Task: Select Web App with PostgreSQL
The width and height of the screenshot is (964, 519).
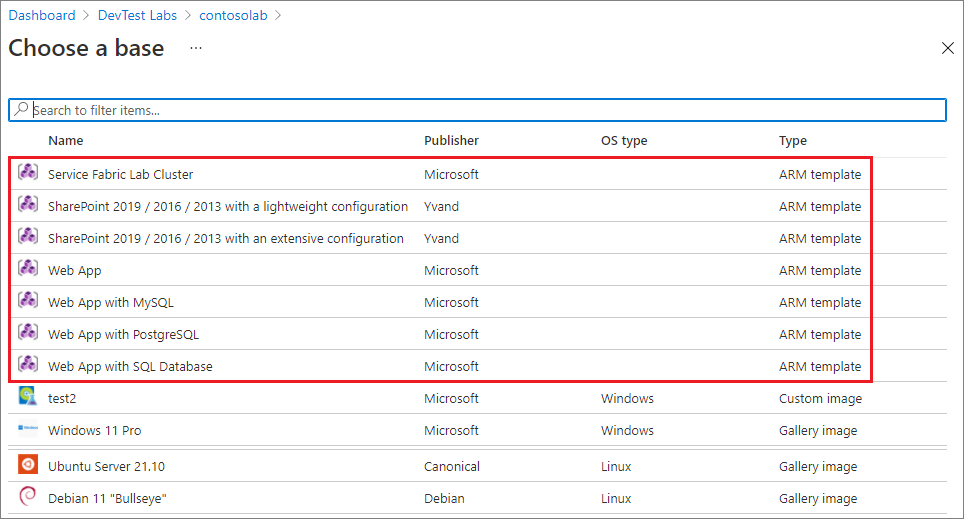Action: click(x=124, y=335)
